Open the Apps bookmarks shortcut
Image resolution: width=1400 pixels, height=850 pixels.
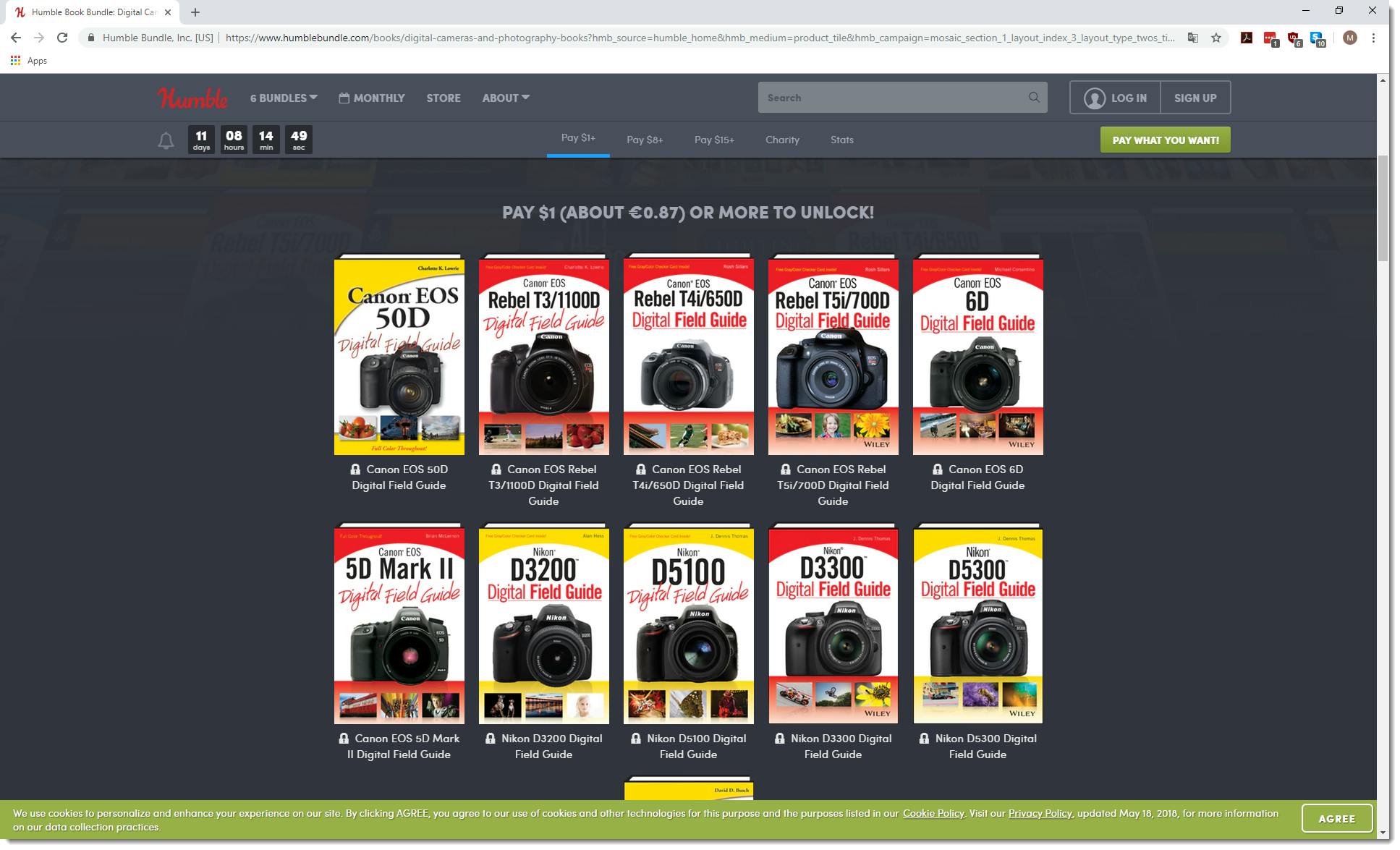coord(29,61)
